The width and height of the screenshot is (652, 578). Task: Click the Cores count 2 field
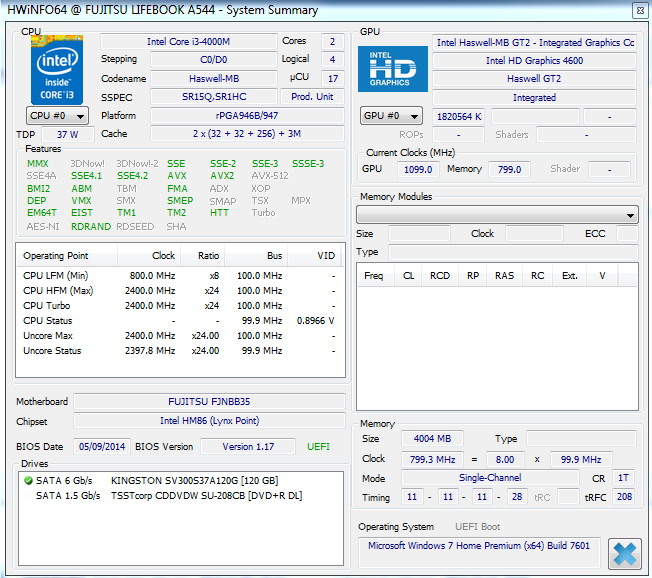tap(332, 42)
